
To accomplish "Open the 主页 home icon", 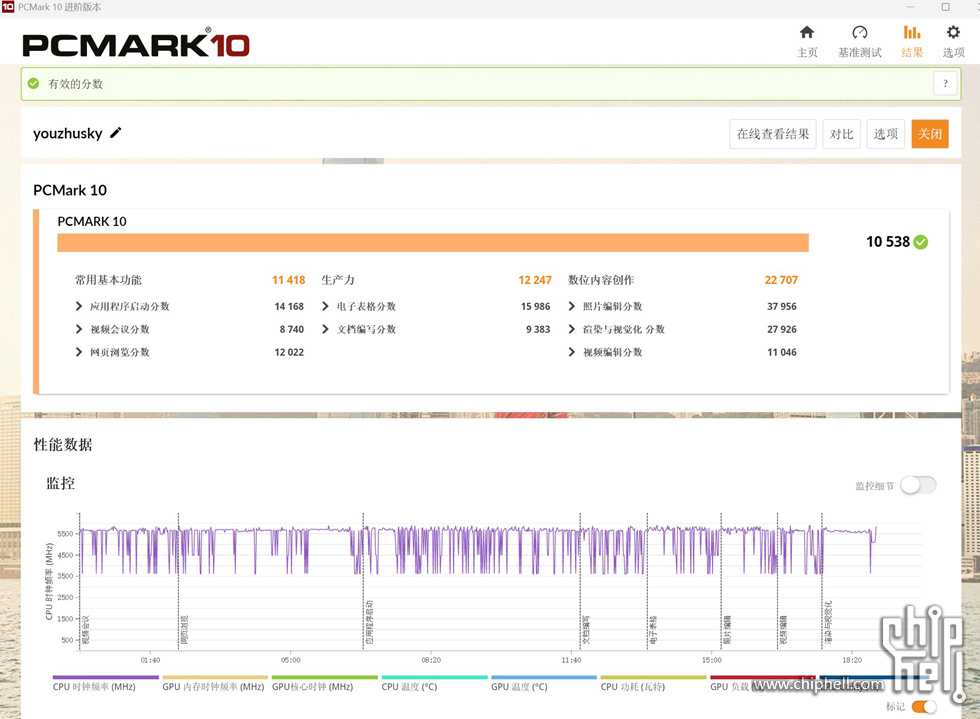I will tap(807, 33).
